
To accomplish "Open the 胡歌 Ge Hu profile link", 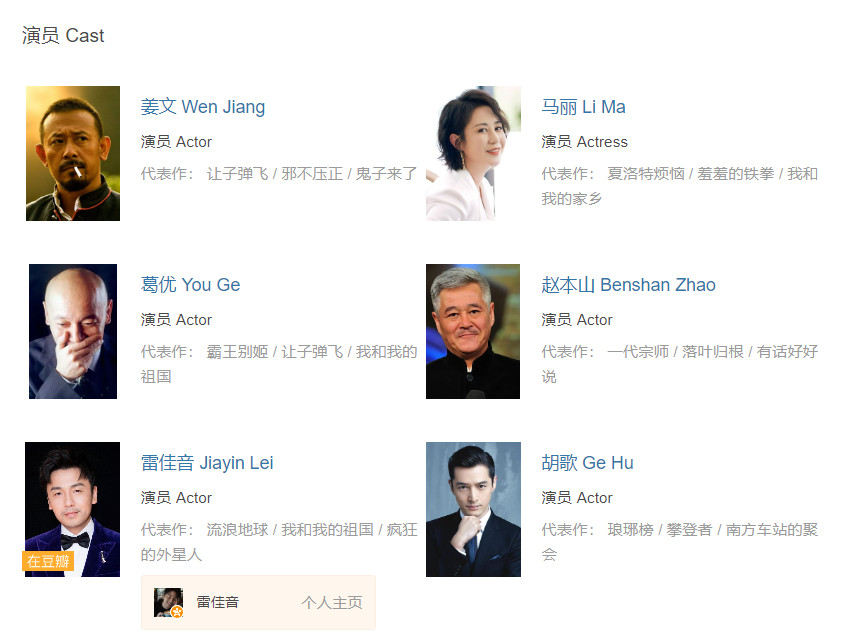I will tap(587, 462).
